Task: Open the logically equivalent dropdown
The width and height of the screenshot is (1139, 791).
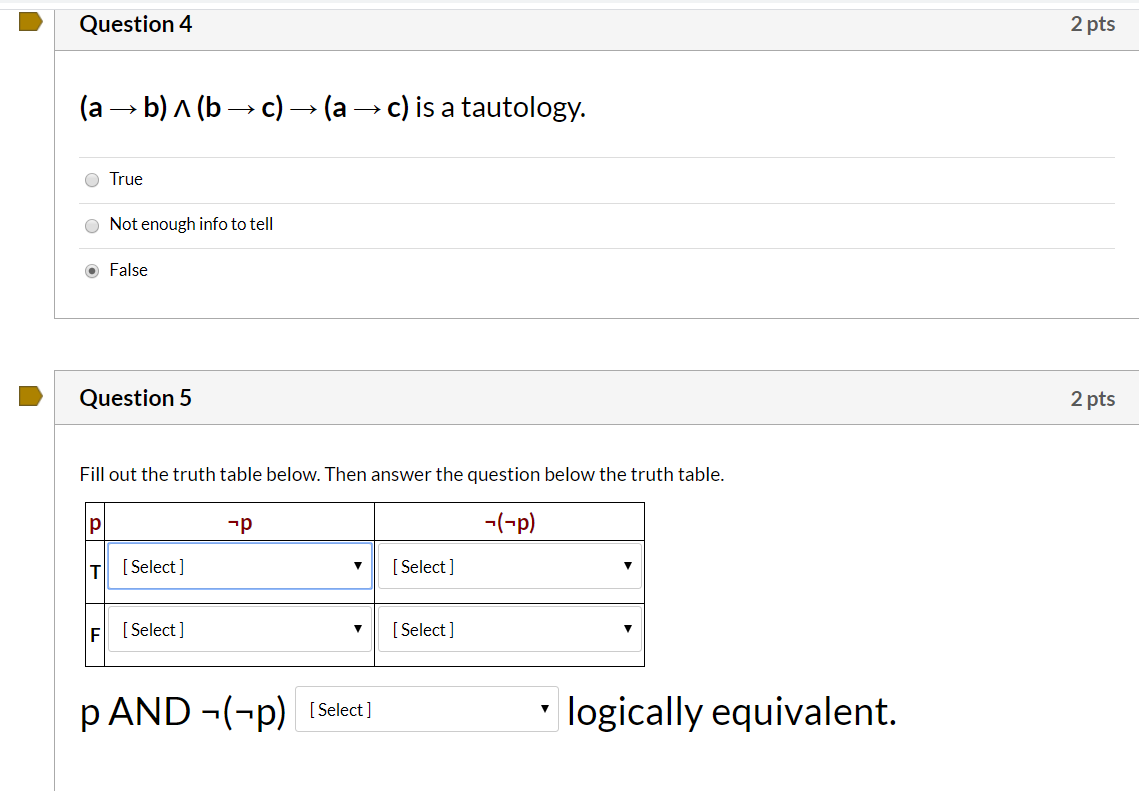Action: pos(427,709)
